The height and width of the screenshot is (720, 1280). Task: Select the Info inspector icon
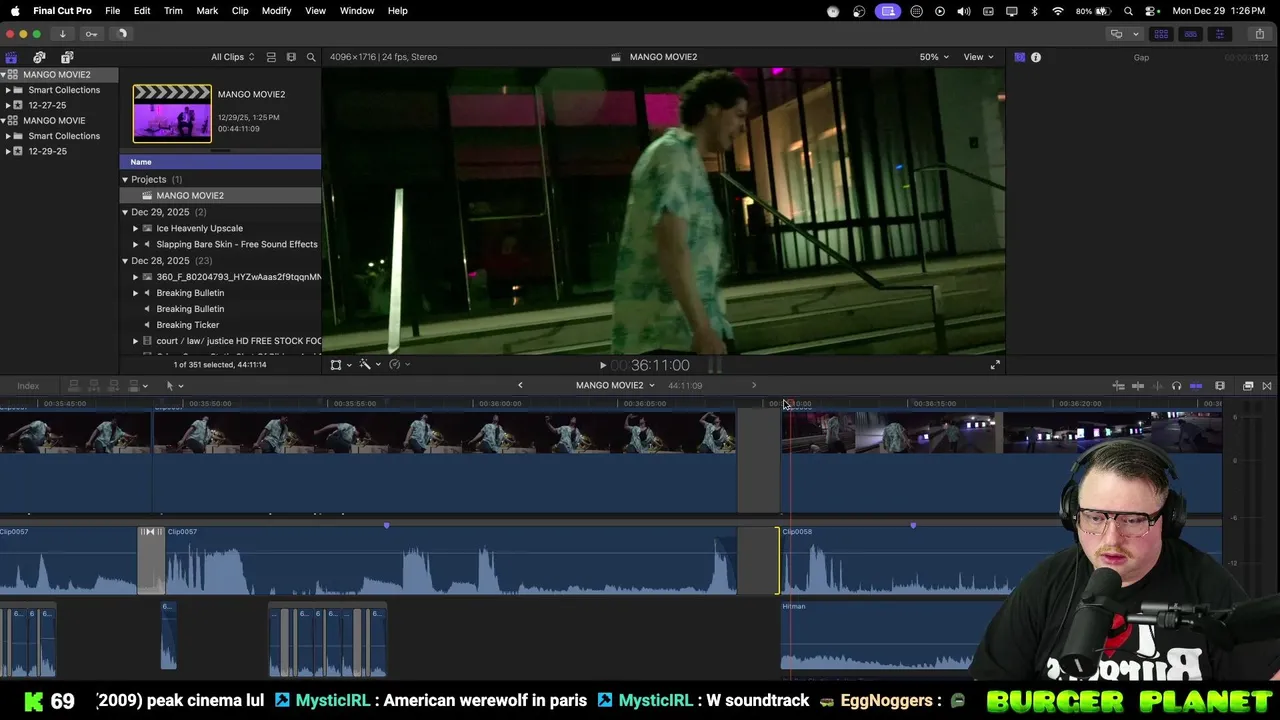(1036, 57)
